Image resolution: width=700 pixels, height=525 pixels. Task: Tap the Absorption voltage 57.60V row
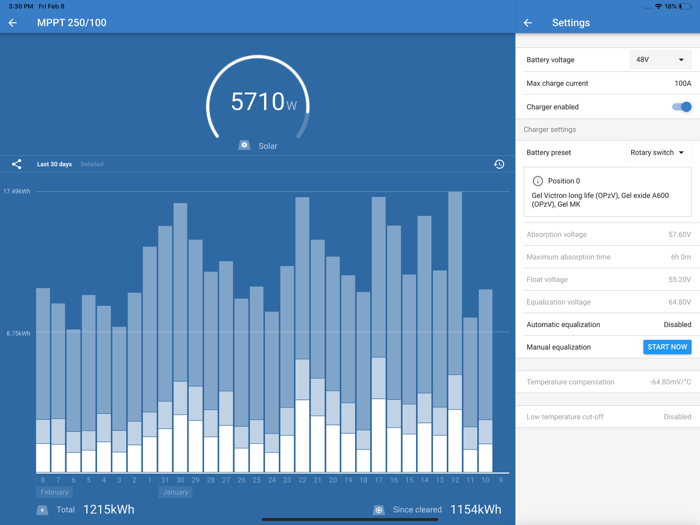608,234
